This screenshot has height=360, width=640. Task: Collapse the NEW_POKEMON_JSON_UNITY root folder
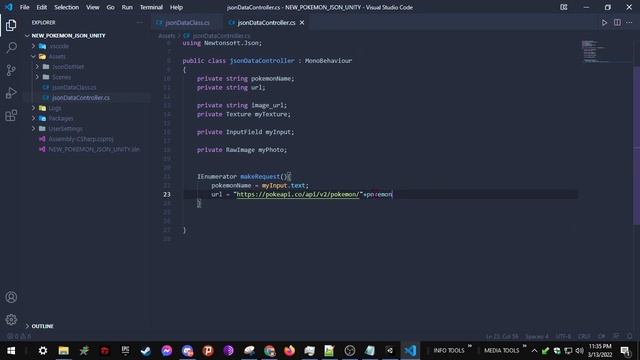coord(68,36)
